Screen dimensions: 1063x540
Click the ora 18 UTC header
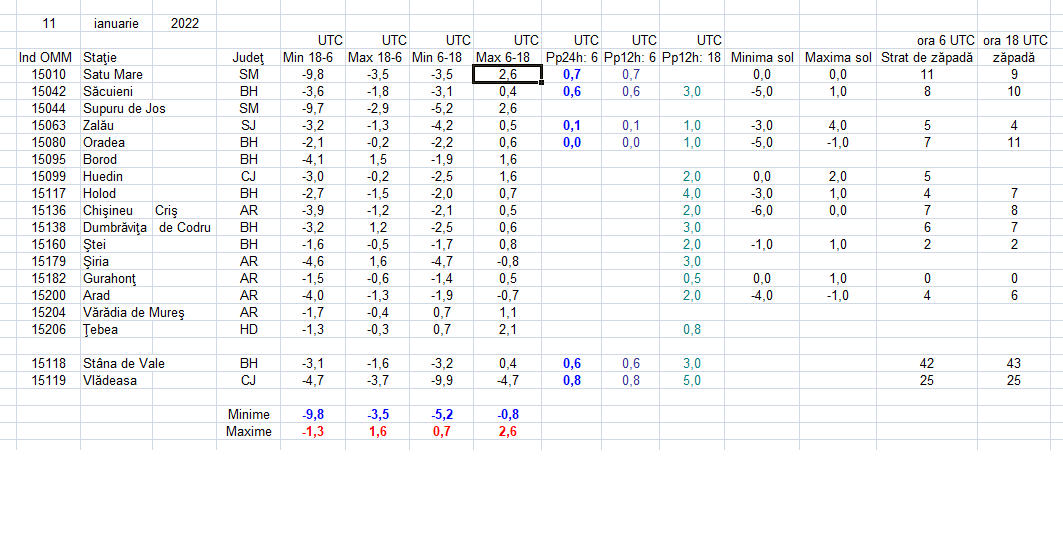coord(1014,41)
